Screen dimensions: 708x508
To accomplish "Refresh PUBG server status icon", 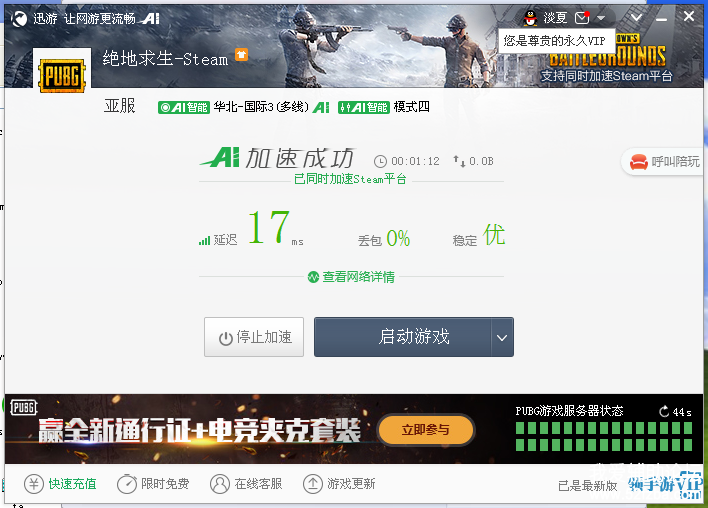I will tap(664, 411).
